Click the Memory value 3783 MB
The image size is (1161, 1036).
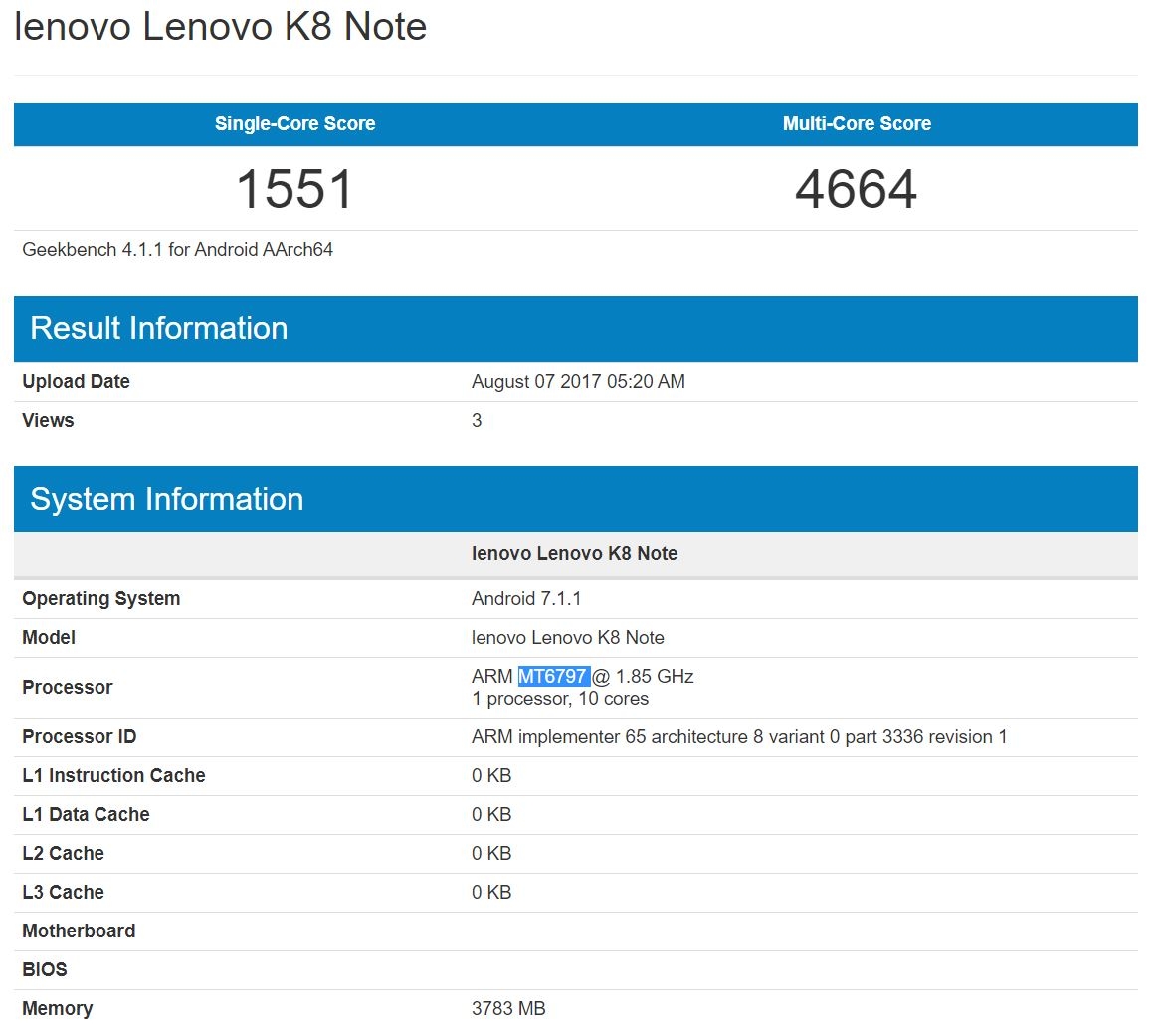tap(507, 1008)
